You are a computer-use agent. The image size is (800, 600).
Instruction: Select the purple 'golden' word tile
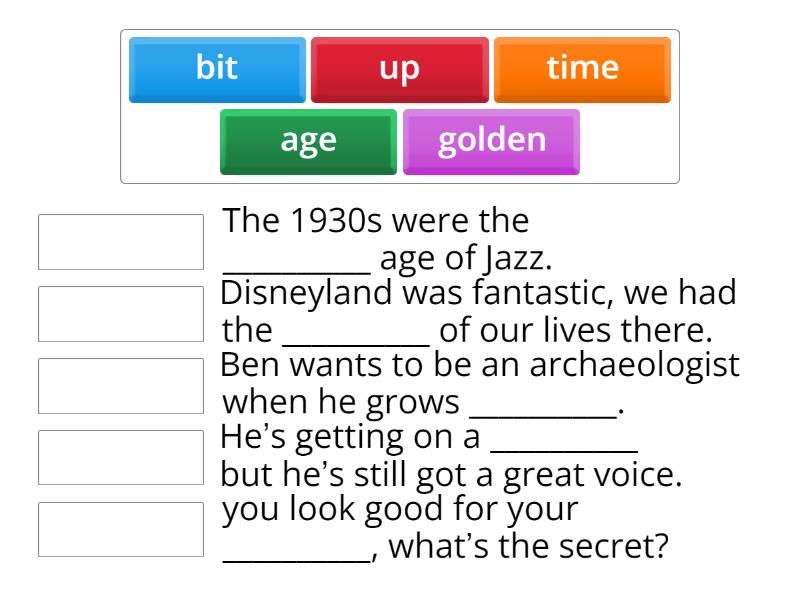[x=491, y=140]
